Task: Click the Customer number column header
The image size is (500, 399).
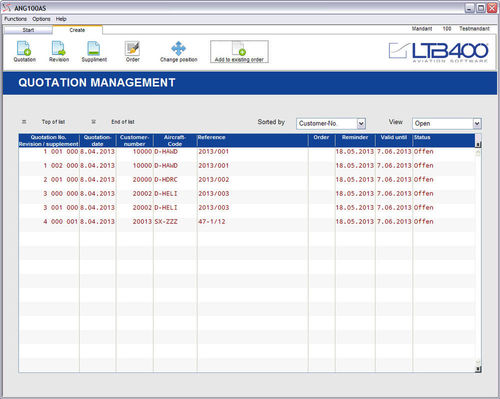Action: [x=134, y=141]
